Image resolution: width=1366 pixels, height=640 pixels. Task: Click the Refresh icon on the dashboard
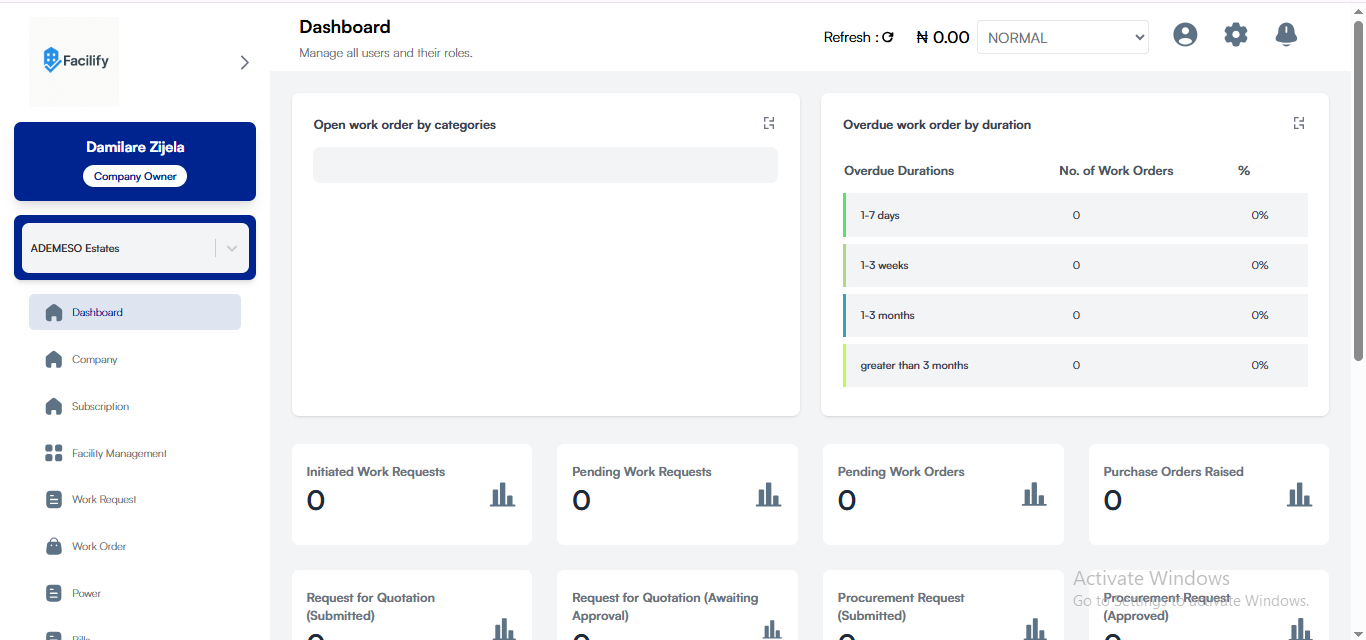click(x=888, y=37)
